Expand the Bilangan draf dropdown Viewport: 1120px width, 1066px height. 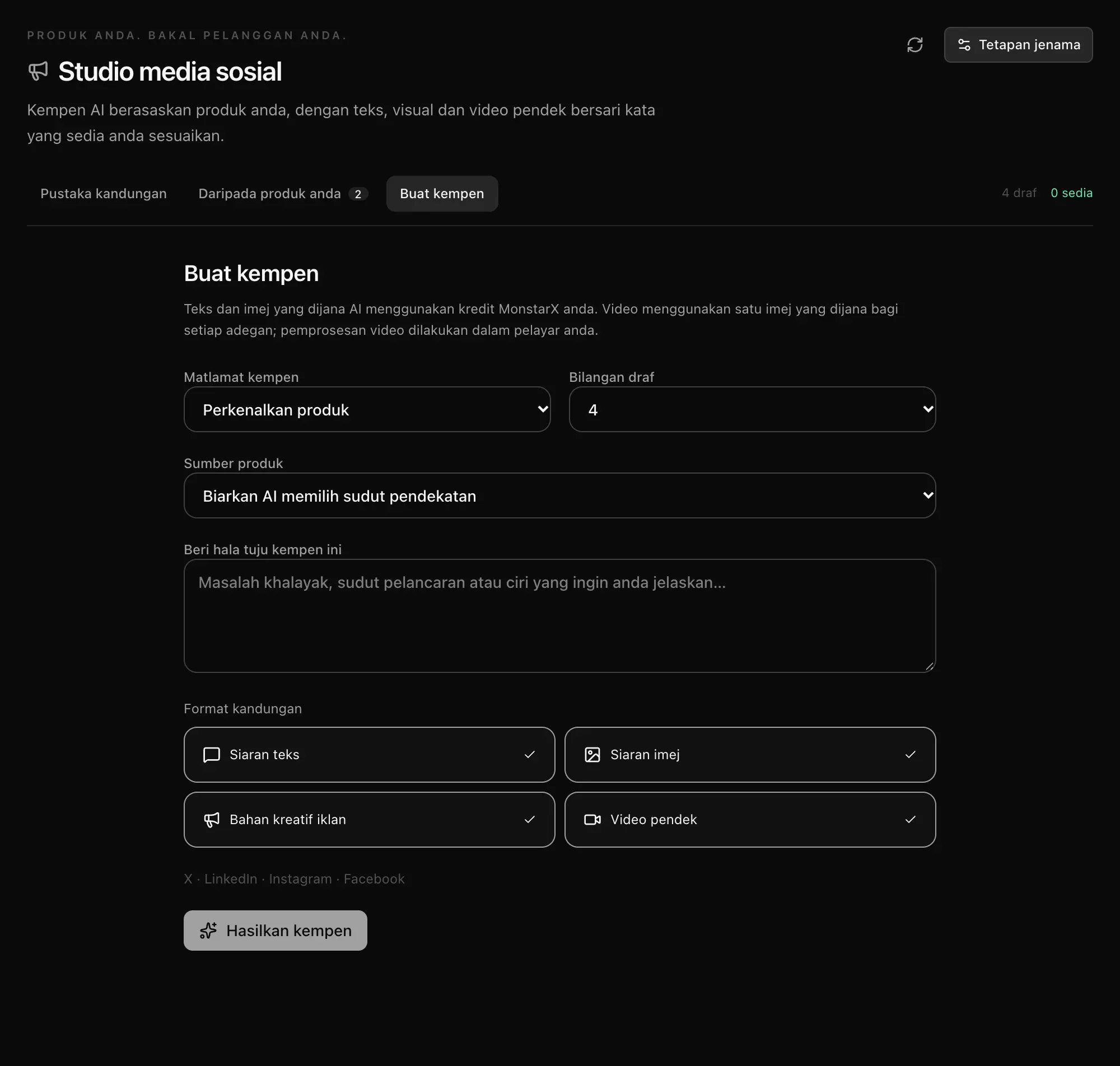click(x=752, y=410)
